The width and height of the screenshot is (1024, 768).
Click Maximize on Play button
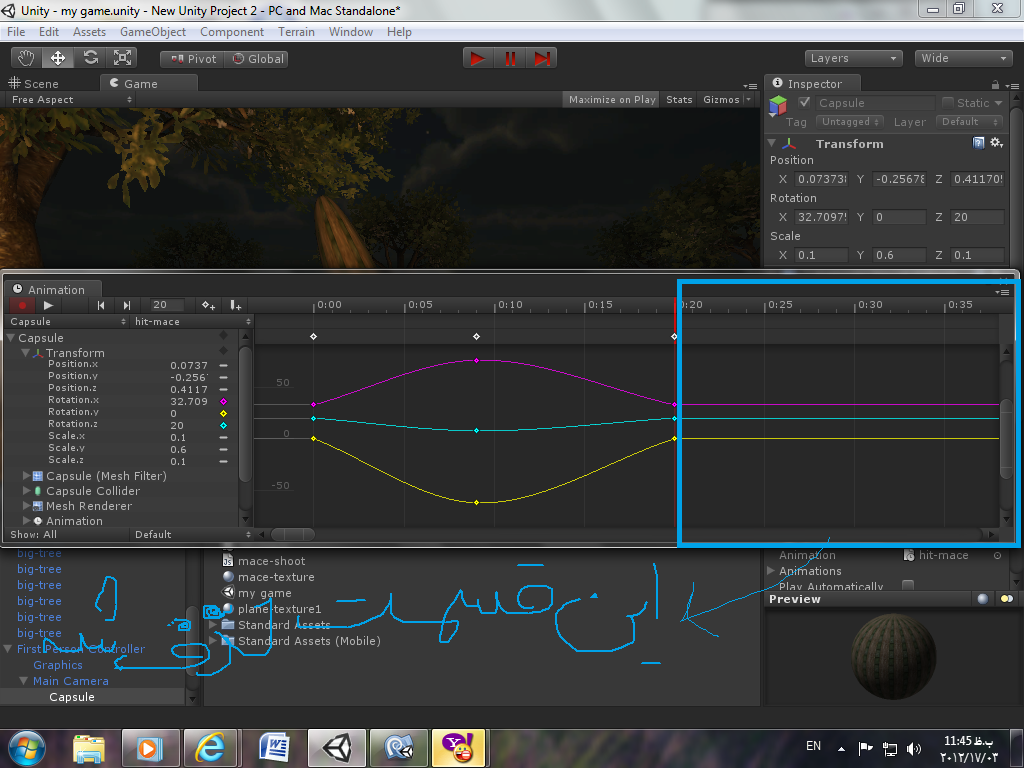pyautogui.click(x=612, y=99)
